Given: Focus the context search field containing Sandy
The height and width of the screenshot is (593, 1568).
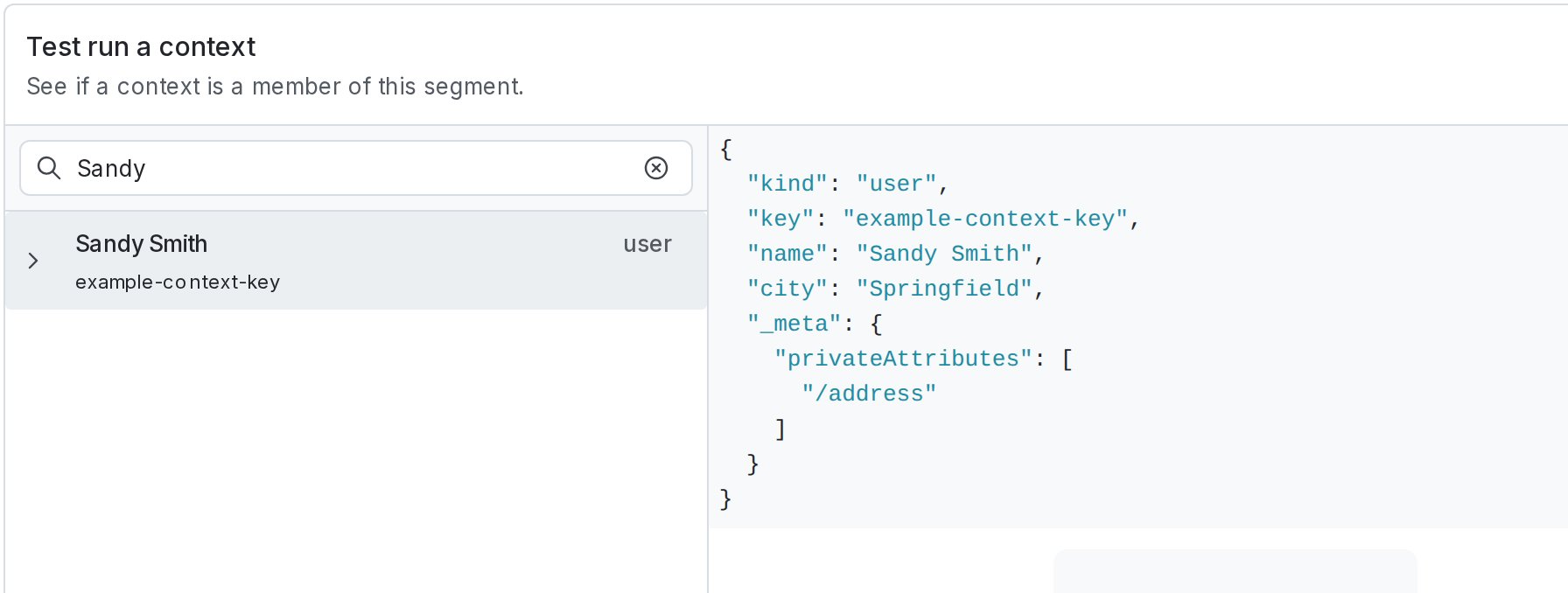Looking at the screenshot, I should [356, 168].
